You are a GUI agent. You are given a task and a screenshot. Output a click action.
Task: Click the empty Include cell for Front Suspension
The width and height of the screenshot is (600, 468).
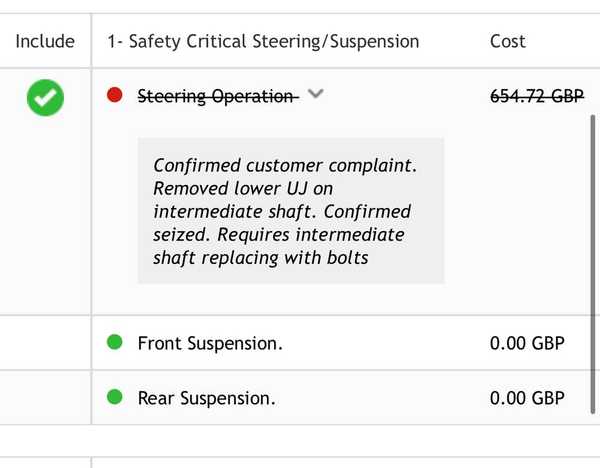click(x=45, y=343)
